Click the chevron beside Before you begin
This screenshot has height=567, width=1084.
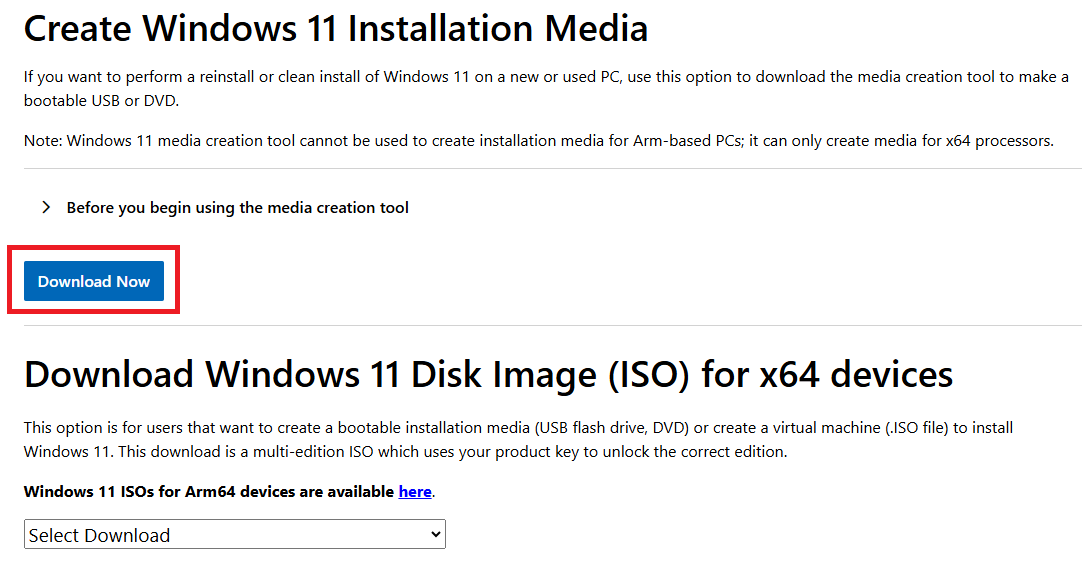pyautogui.click(x=46, y=208)
